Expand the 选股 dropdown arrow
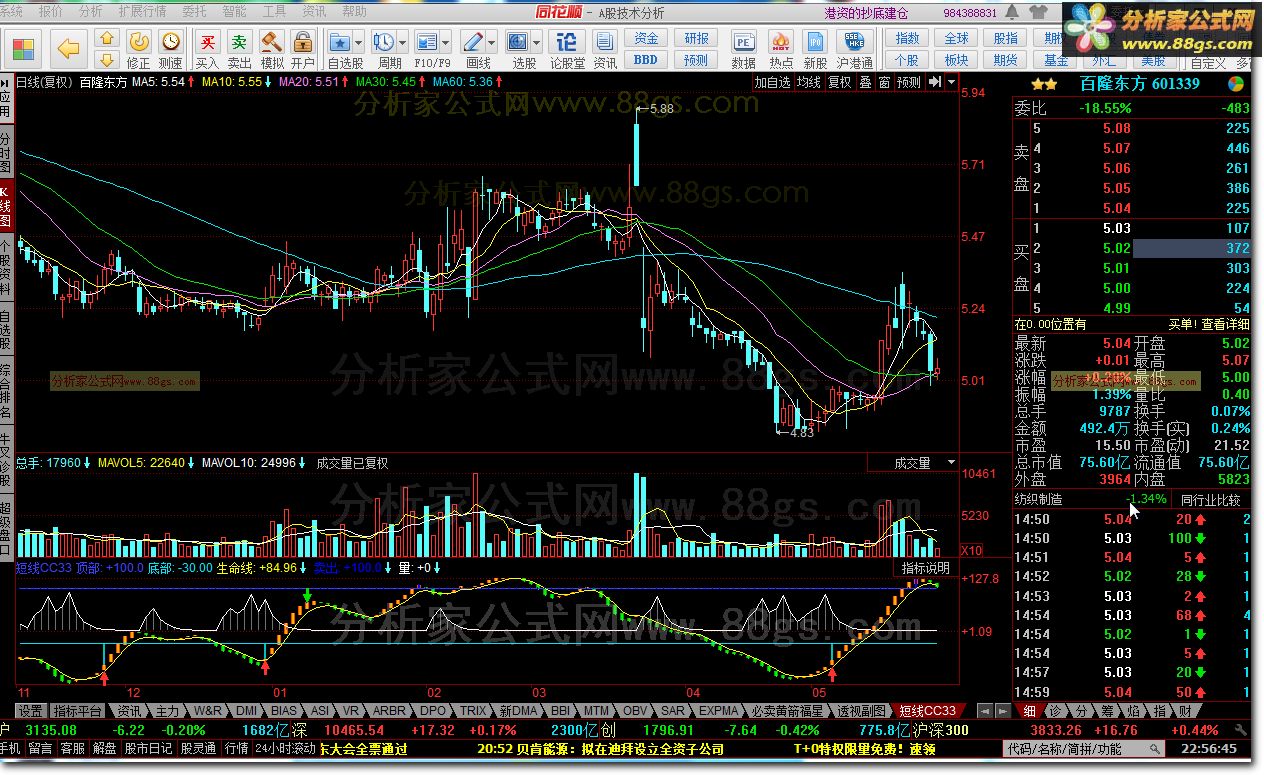The width and height of the screenshot is (1264, 775). (536, 43)
